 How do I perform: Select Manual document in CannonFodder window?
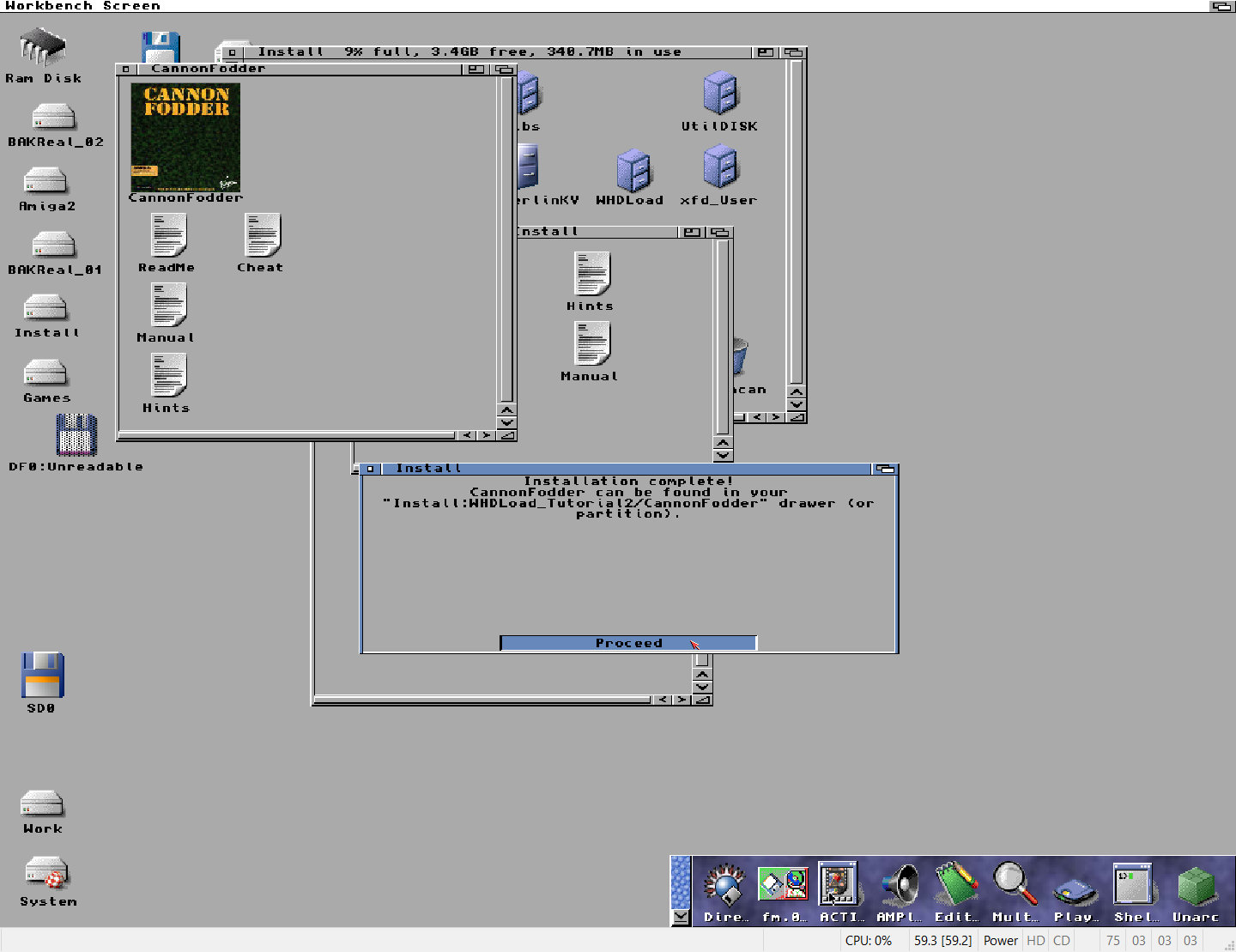click(168, 306)
